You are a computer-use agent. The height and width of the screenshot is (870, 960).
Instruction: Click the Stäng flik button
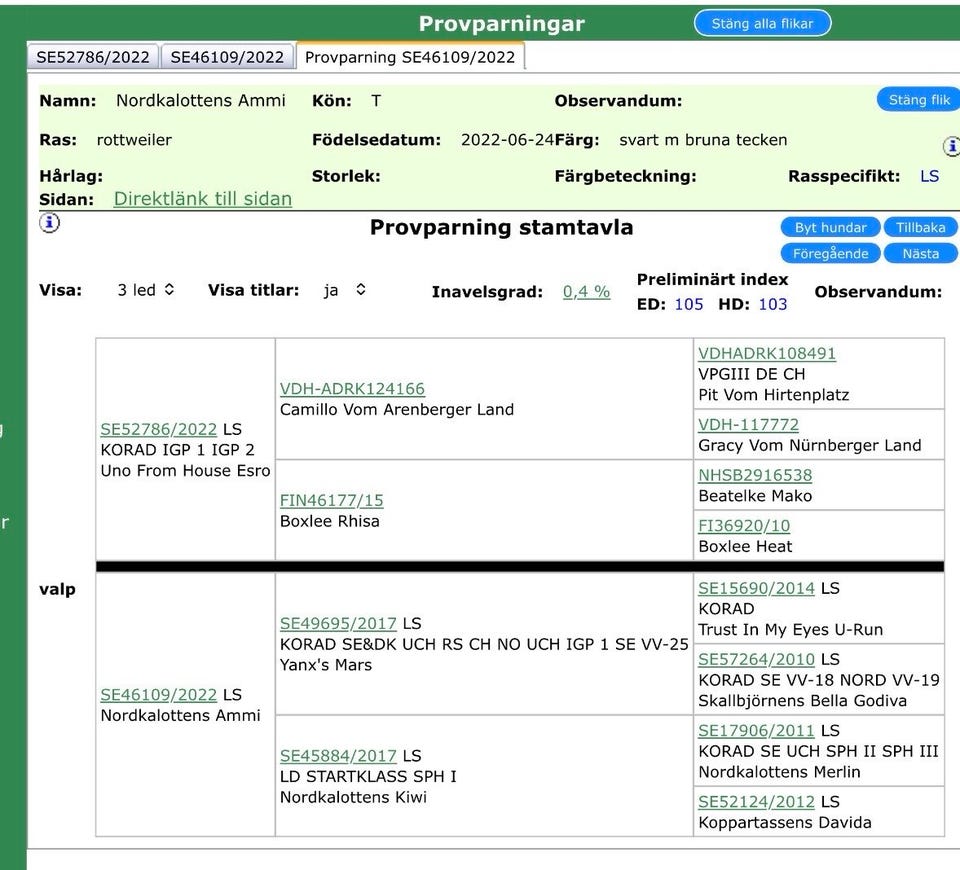[x=918, y=100]
